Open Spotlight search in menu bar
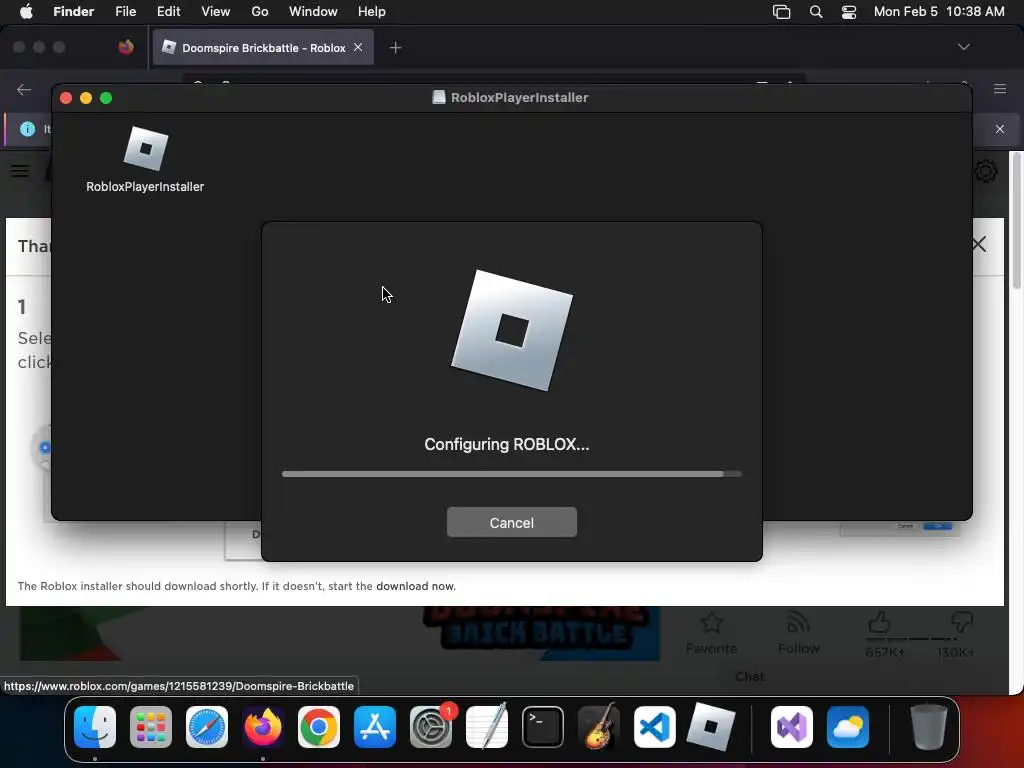This screenshot has width=1024, height=768. pyautogui.click(x=816, y=12)
